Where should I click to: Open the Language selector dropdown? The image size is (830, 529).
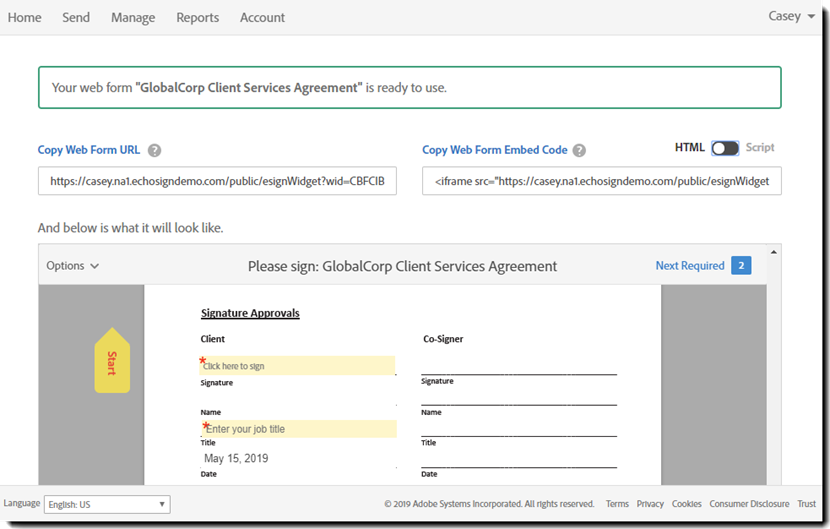click(107, 505)
